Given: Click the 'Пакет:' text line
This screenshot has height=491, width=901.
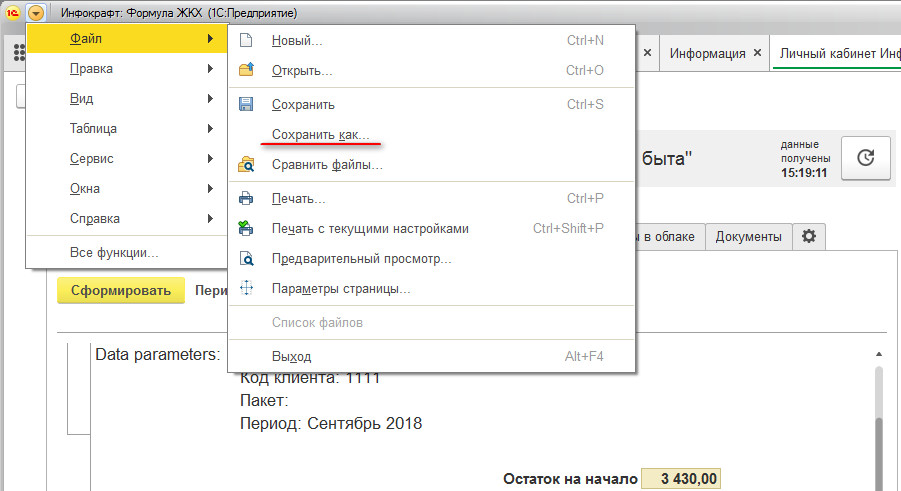Looking at the screenshot, I should click(x=264, y=400).
